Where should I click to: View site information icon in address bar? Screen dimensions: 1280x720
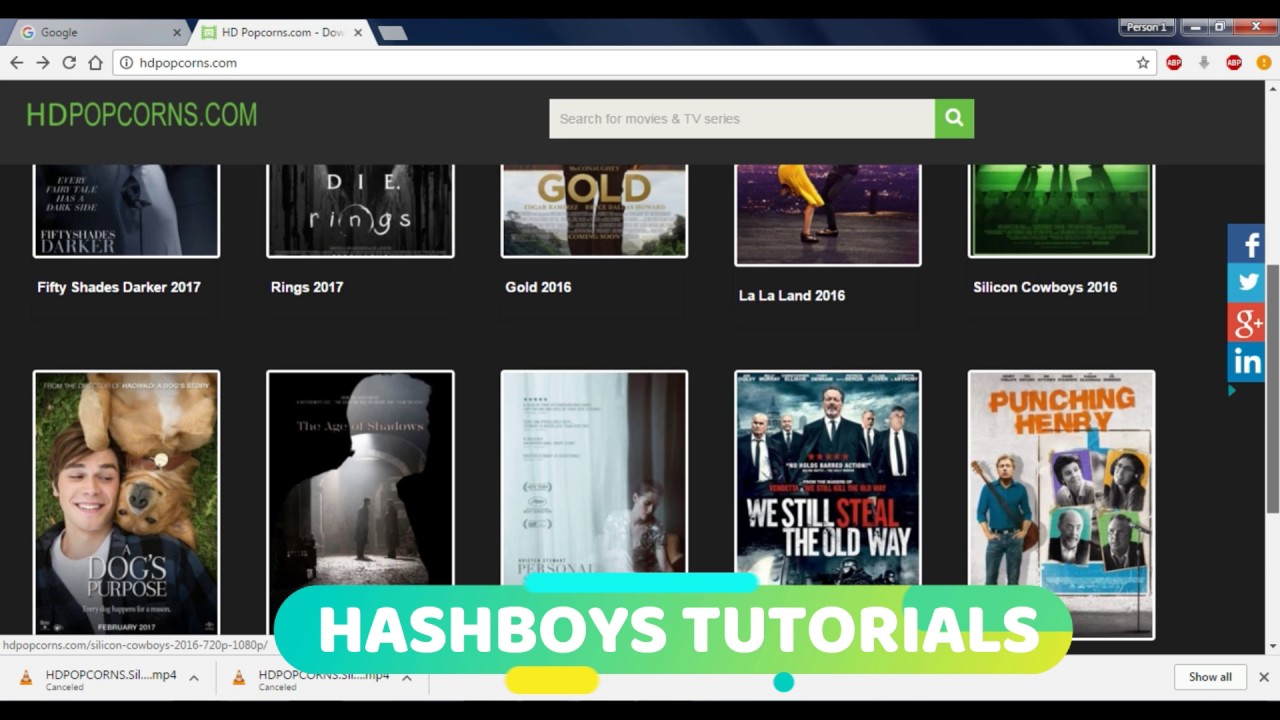[126, 62]
